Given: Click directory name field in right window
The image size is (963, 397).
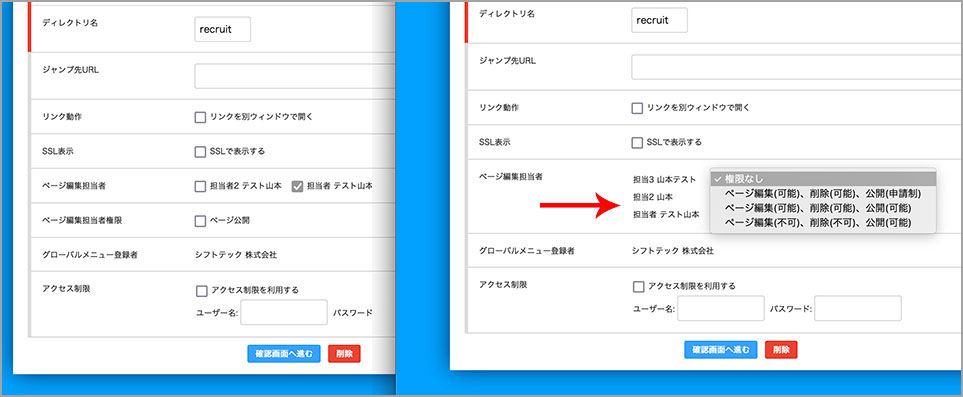Looking at the screenshot, I should point(659,20).
